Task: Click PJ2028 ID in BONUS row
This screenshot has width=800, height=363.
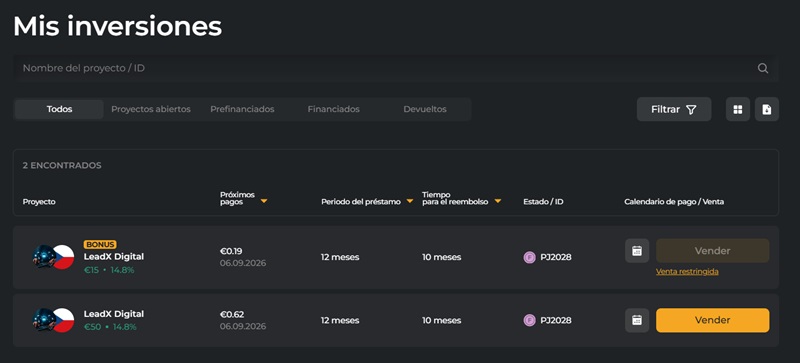Action: coord(556,257)
